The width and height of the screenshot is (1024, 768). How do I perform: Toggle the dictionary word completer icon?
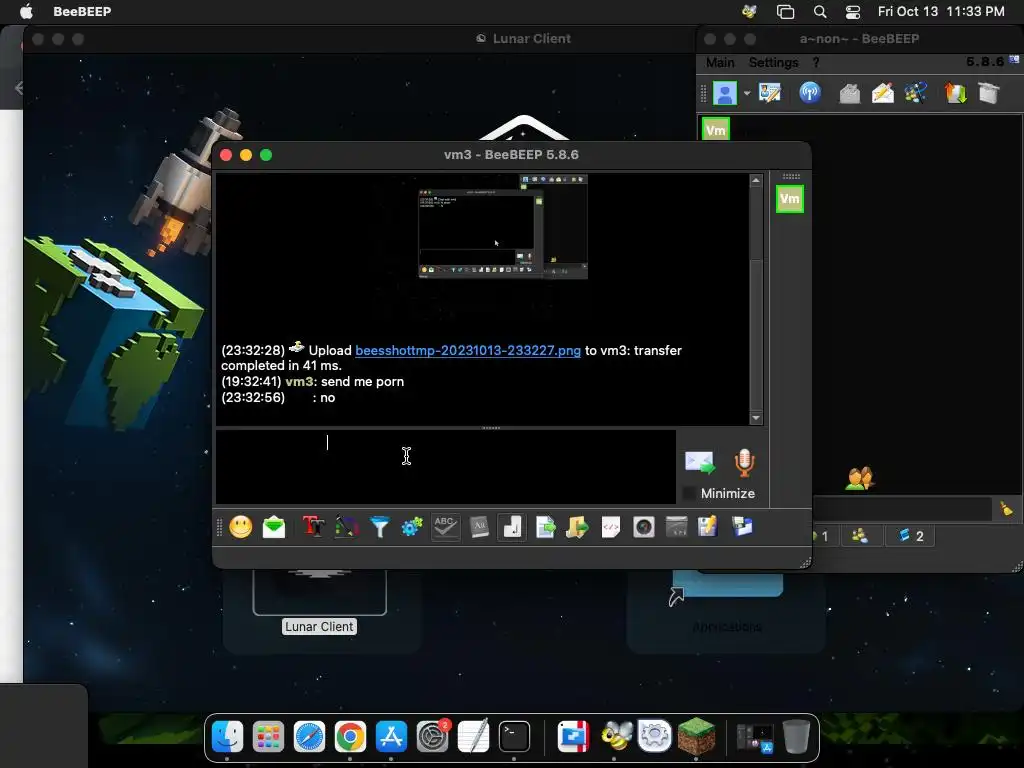[479, 526]
